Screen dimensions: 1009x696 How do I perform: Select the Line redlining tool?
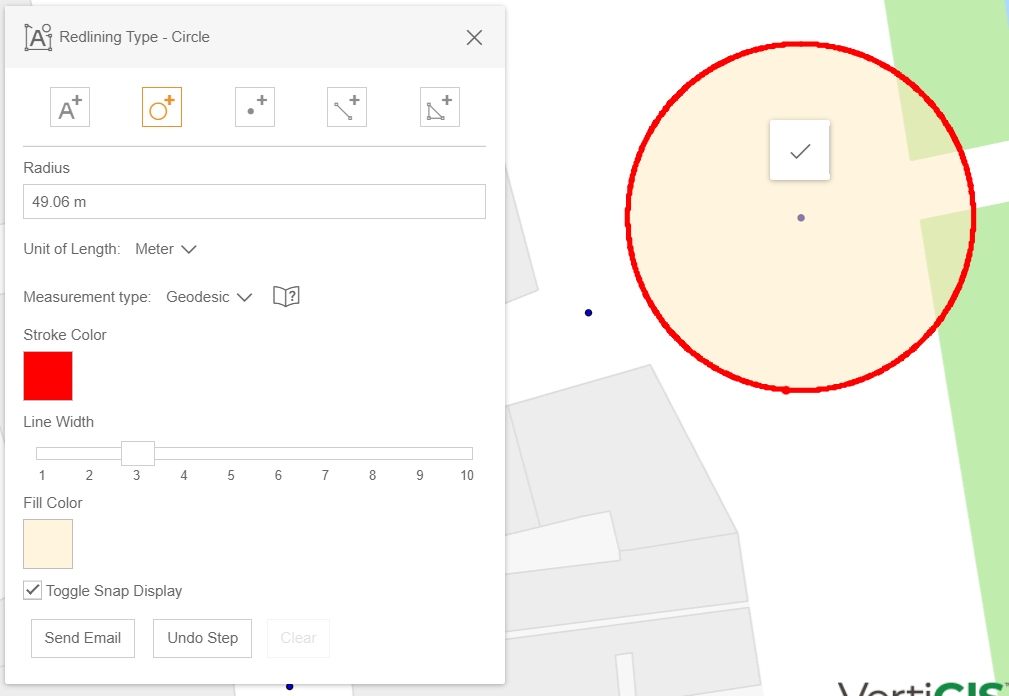pos(346,107)
